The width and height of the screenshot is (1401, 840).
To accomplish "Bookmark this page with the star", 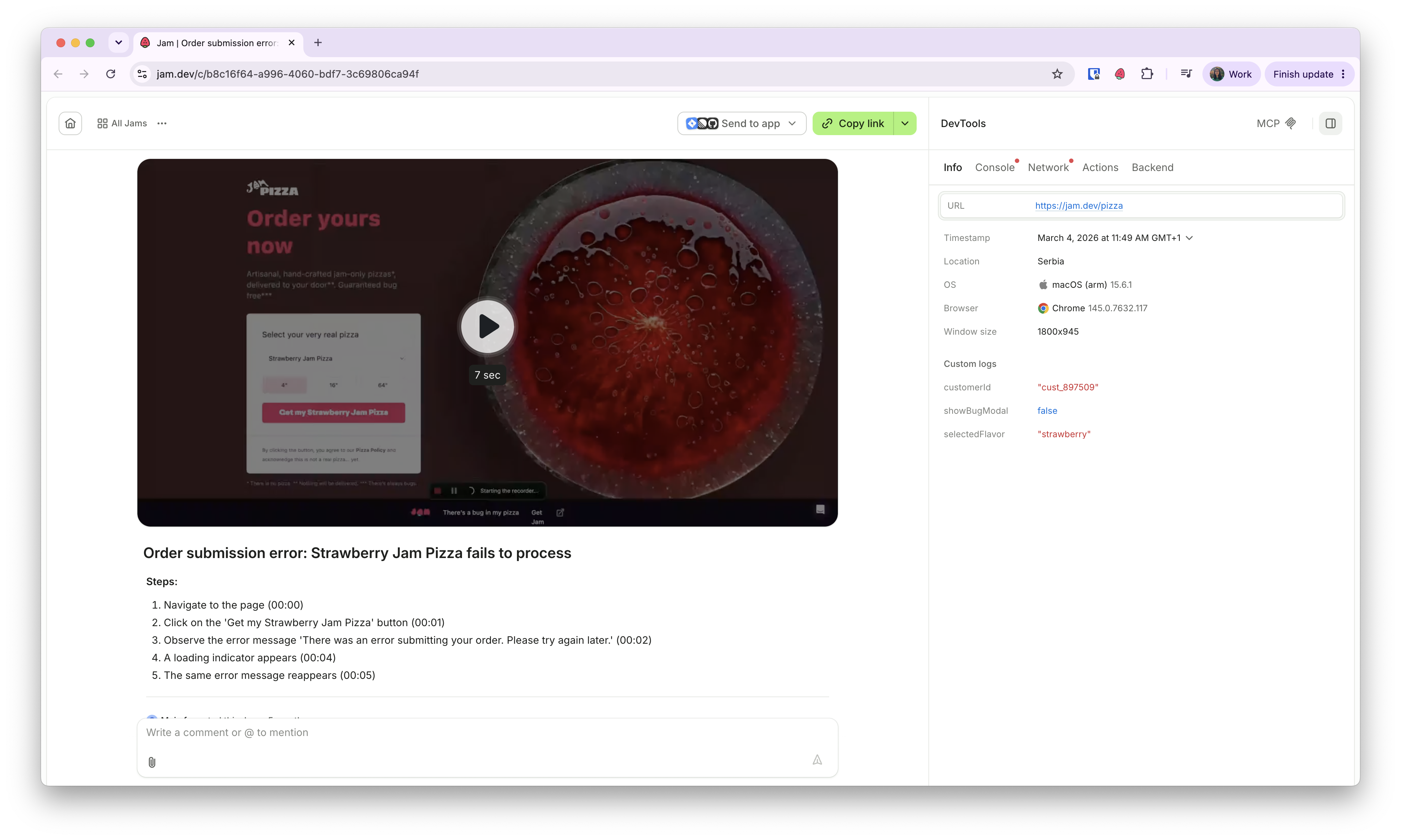I will (x=1057, y=74).
